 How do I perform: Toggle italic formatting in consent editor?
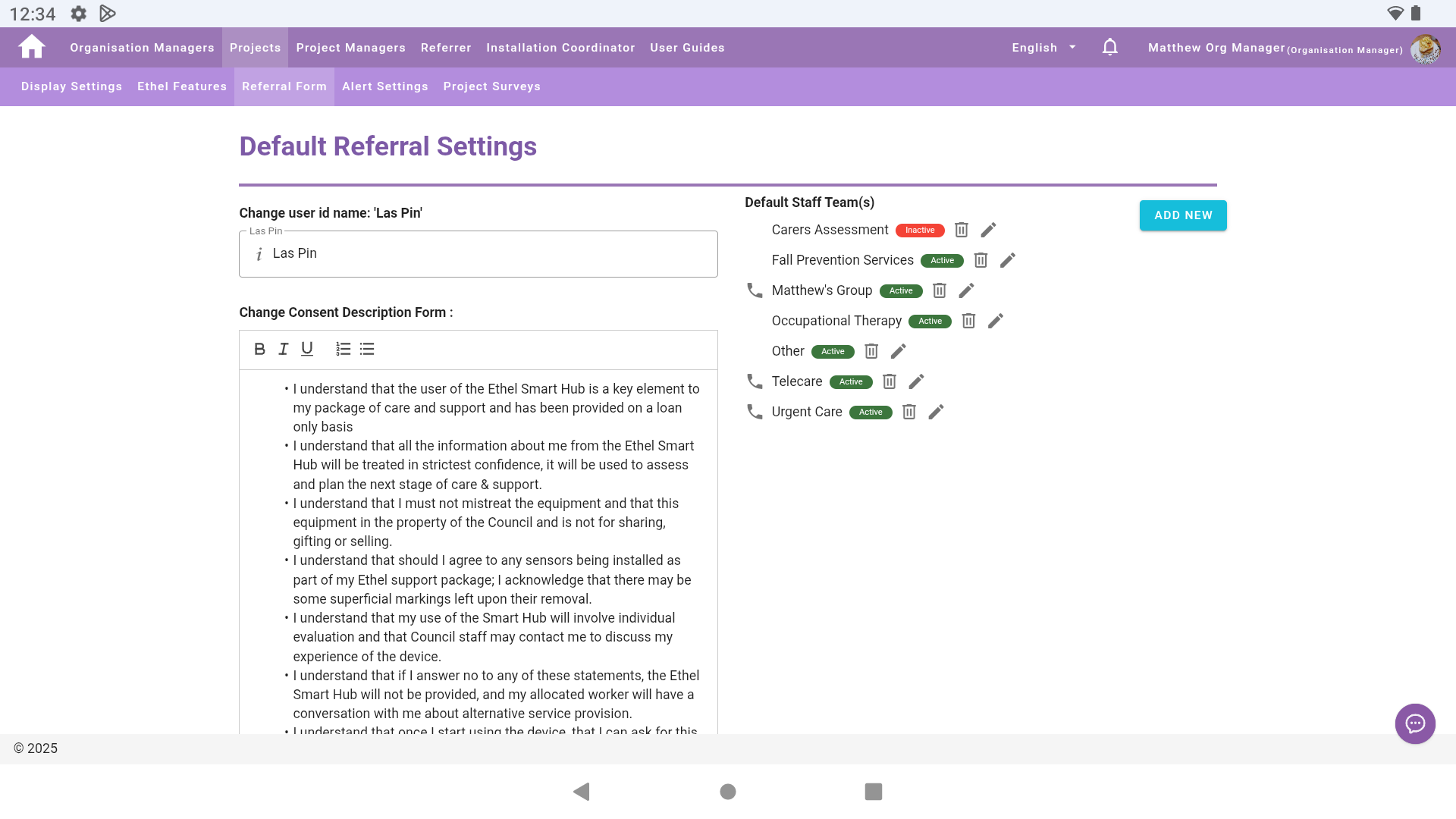point(283,349)
